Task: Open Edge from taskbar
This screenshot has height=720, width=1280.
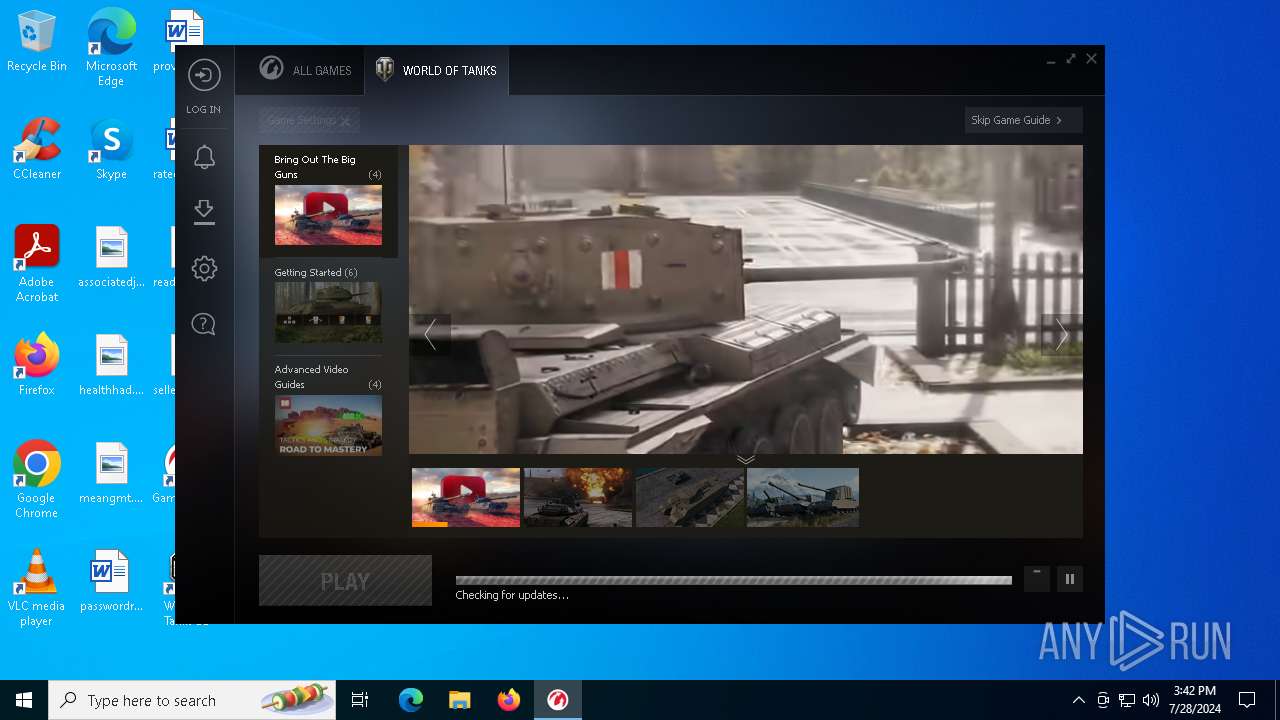Action: point(411,700)
